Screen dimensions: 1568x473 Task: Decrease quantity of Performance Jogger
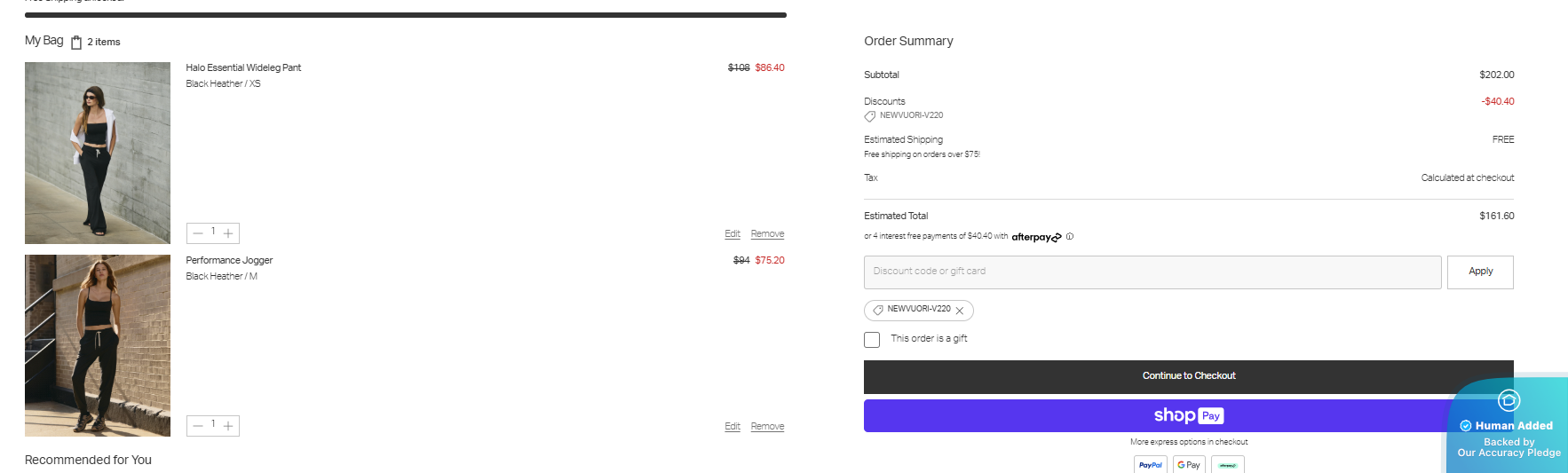(x=198, y=426)
